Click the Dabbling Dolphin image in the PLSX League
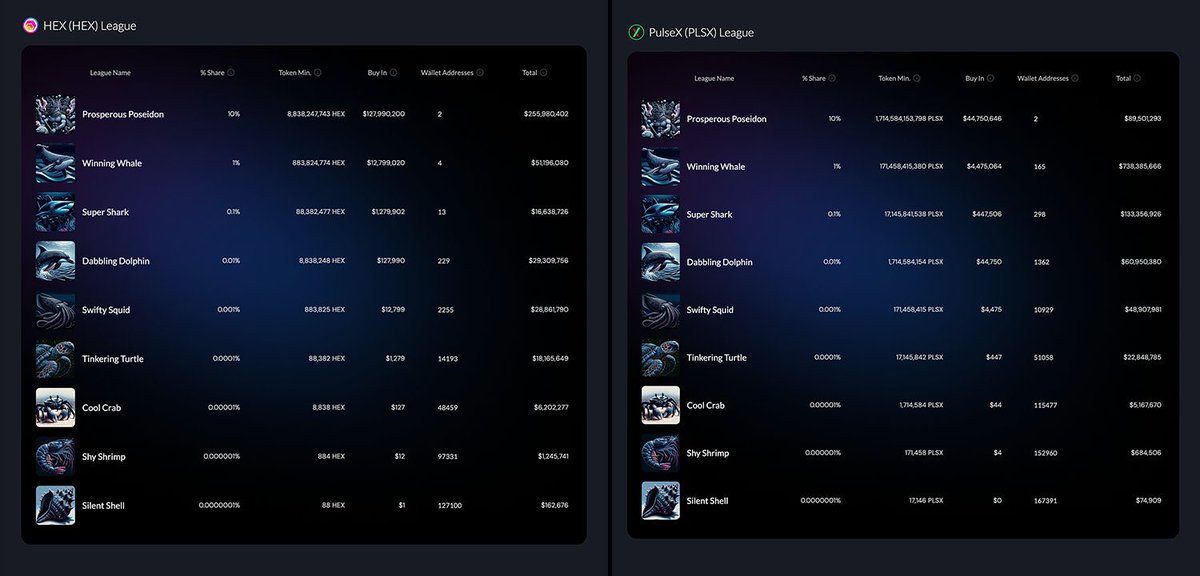Viewport: 1200px width, 576px height. click(x=661, y=262)
